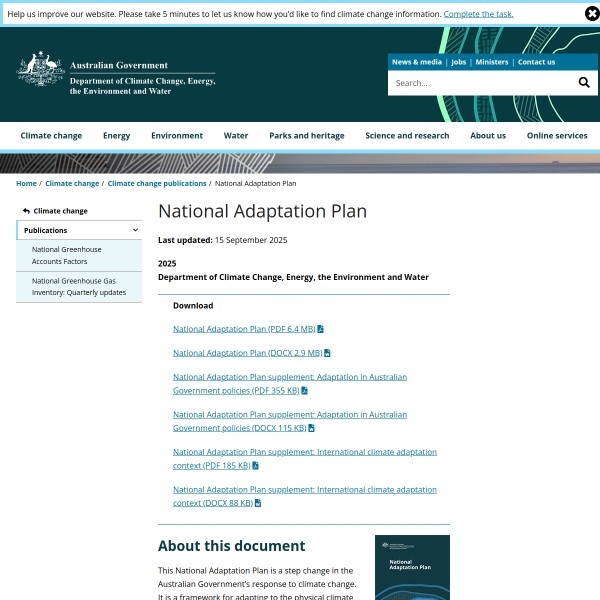This screenshot has width=600, height=600.
Task: Open National Greenhouse Accounts Factors sidebar item
Action: pos(60,255)
